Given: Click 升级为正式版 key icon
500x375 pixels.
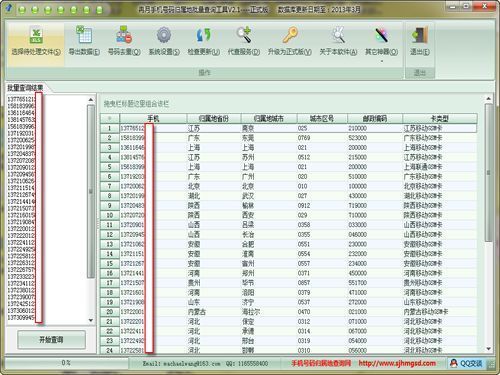Looking at the screenshot, I should (x=290, y=35).
